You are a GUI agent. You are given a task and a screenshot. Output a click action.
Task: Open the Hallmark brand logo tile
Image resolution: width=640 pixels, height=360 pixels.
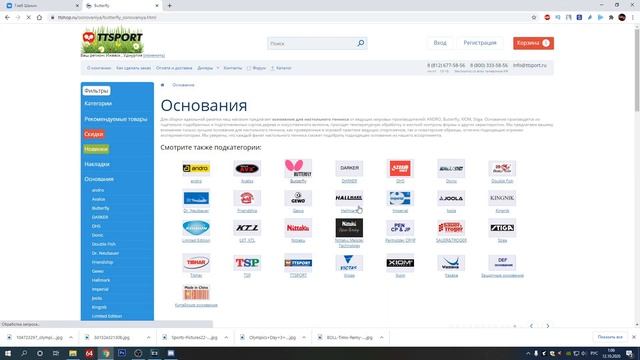point(349,198)
